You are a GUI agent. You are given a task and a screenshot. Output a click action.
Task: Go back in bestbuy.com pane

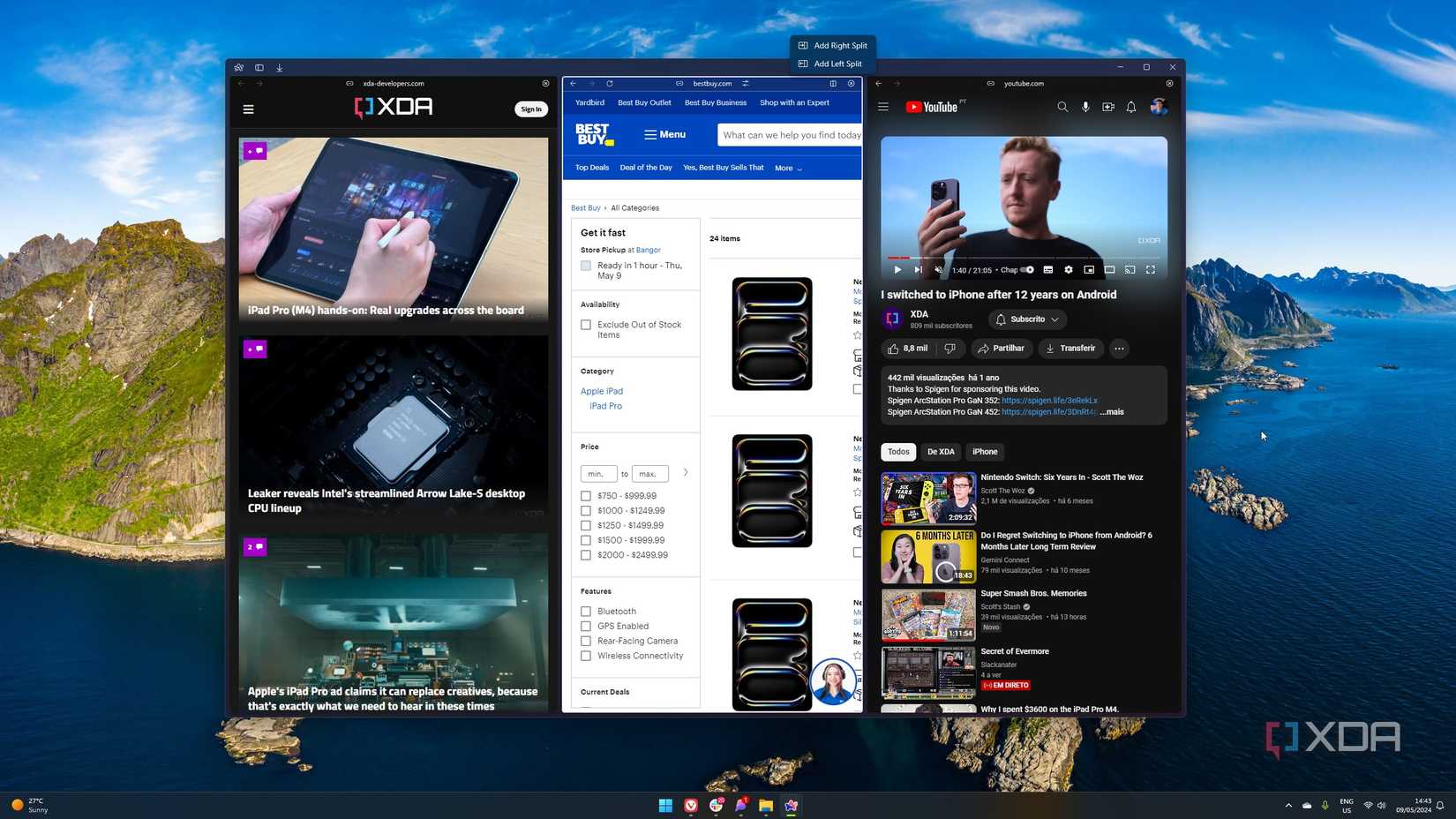pos(573,84)
